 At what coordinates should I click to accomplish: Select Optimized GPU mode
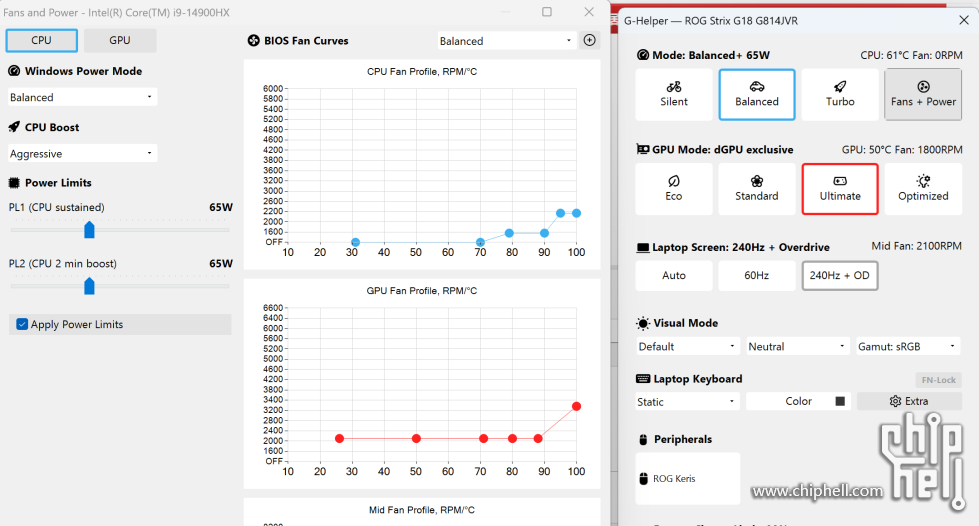923,189
